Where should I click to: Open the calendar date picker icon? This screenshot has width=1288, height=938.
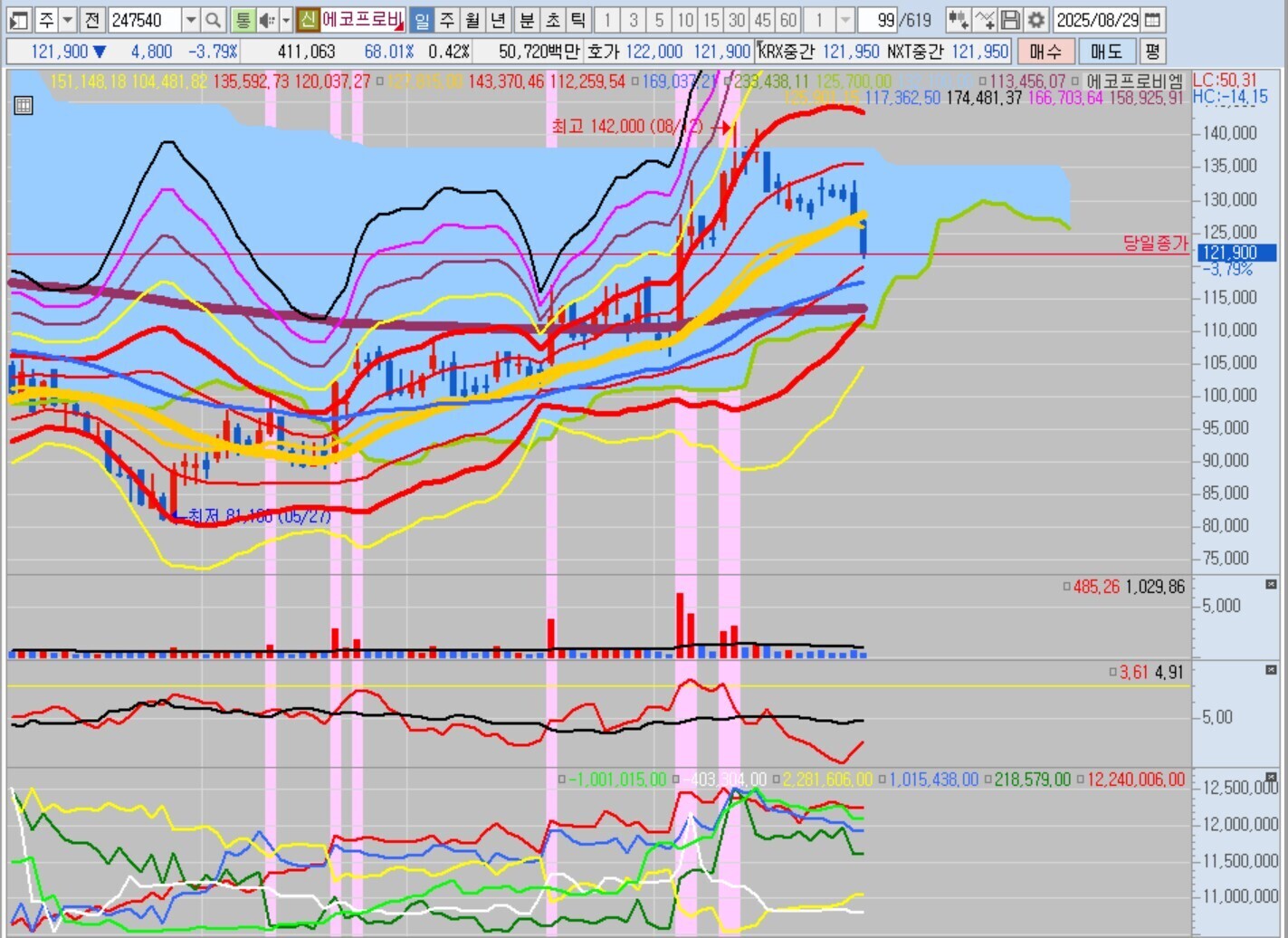point(1153,20)
